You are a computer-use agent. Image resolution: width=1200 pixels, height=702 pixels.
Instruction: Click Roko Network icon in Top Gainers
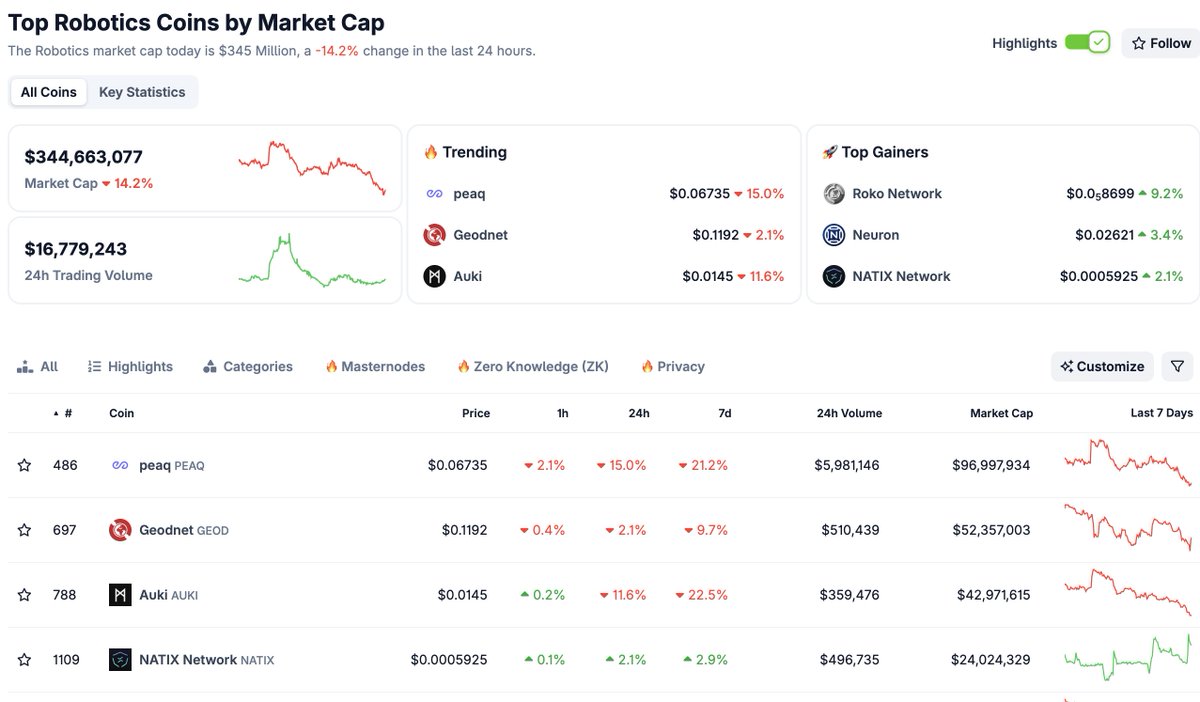[834, 194]
